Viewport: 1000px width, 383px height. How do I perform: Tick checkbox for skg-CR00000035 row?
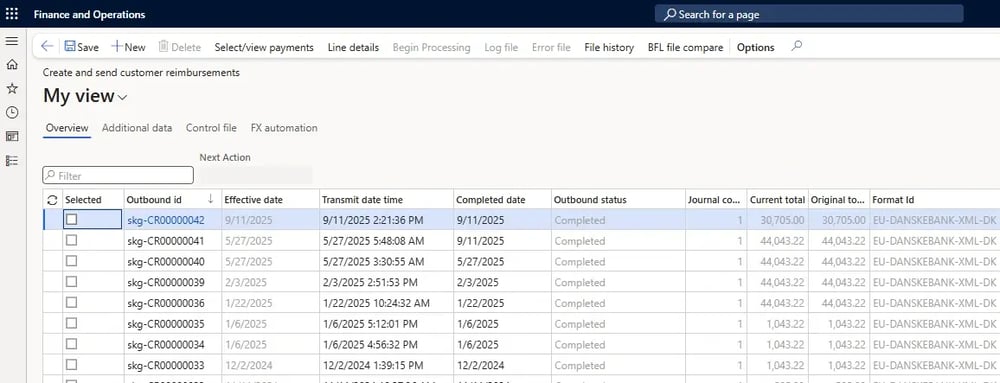pos(71,323)
